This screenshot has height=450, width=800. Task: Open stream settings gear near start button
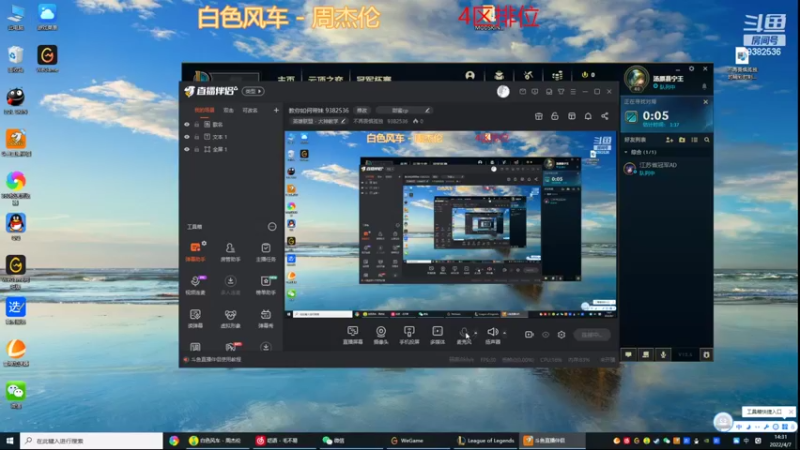click(561, 335)
